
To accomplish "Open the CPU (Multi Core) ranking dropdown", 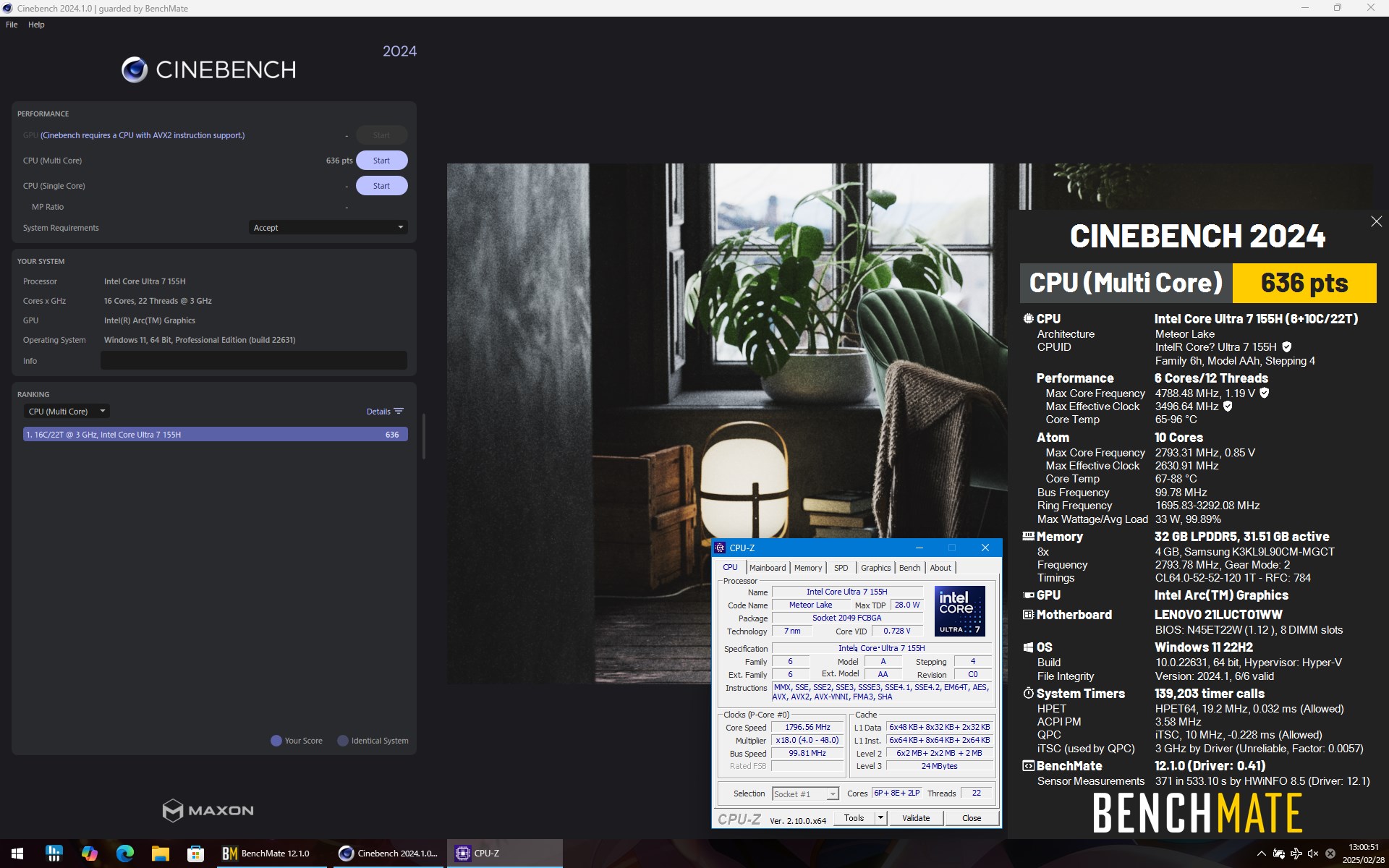I will (67, 412).
